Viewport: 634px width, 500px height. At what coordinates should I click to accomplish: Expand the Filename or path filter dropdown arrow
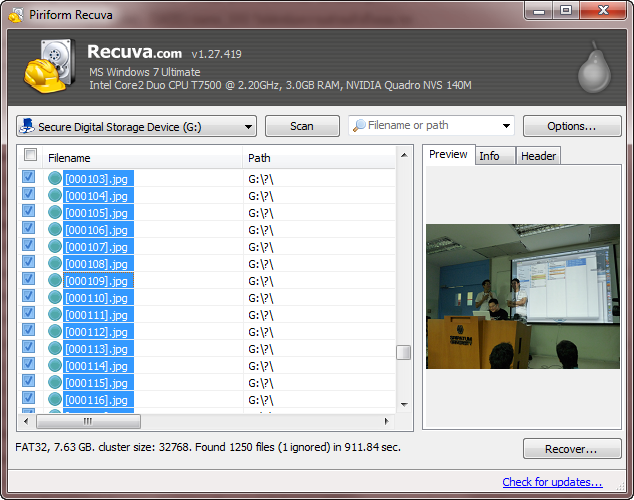[x=506, y=126]
